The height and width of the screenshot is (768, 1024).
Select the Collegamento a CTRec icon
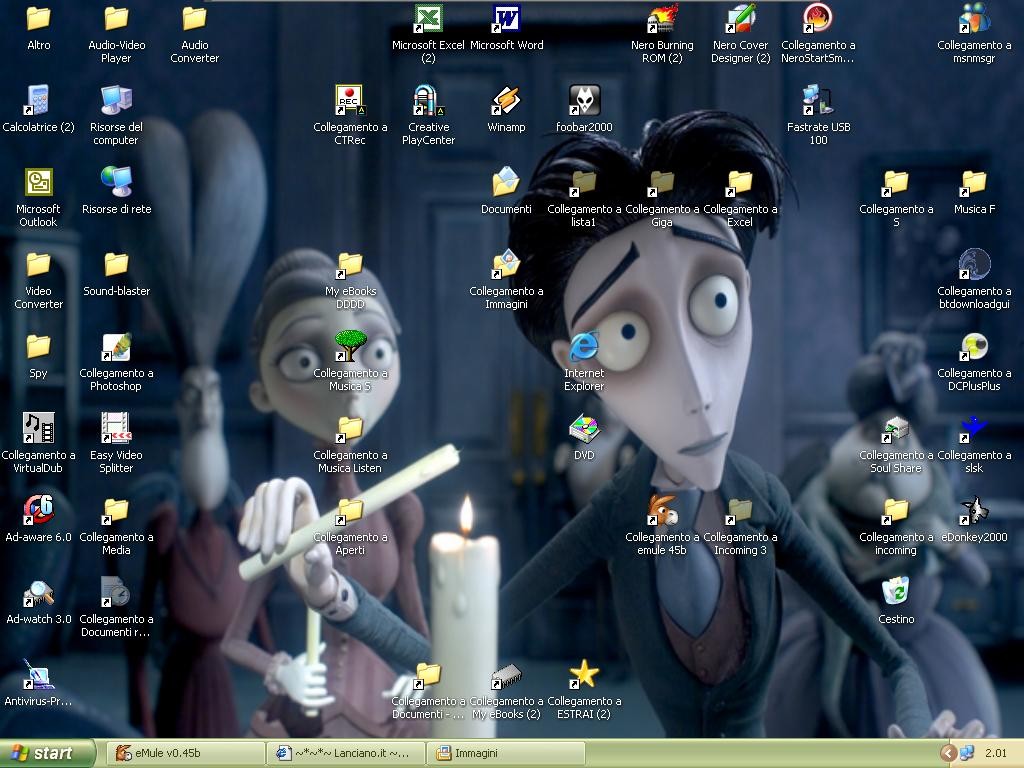coord(350,101)
